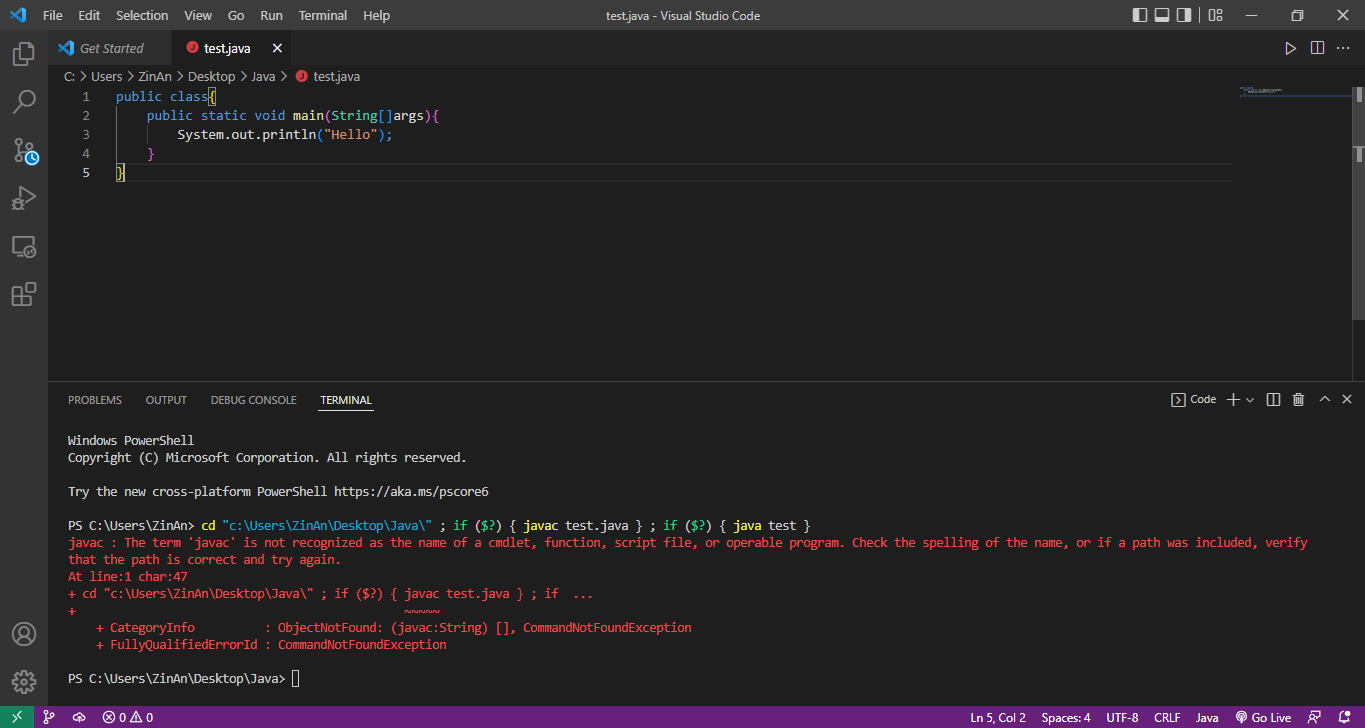Maximize the panel size with chevron up
Image resolution: width=1365 pixels, height=728 pixels.
tap(1324, 399)
